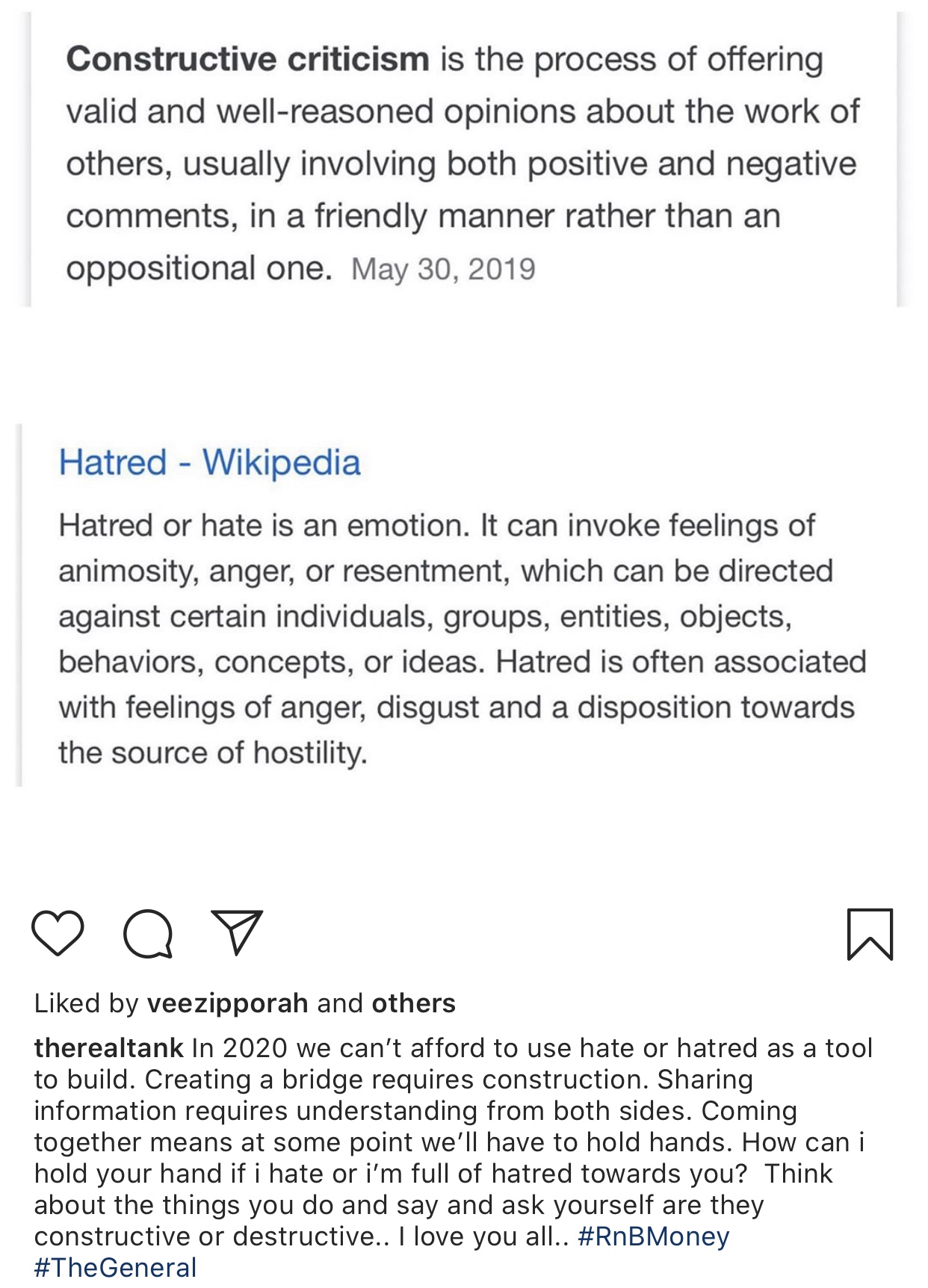928x1288 pixels.
Task: Tap the blank area between the two cards
Action: pyautogui.click(x=464, y=365)
